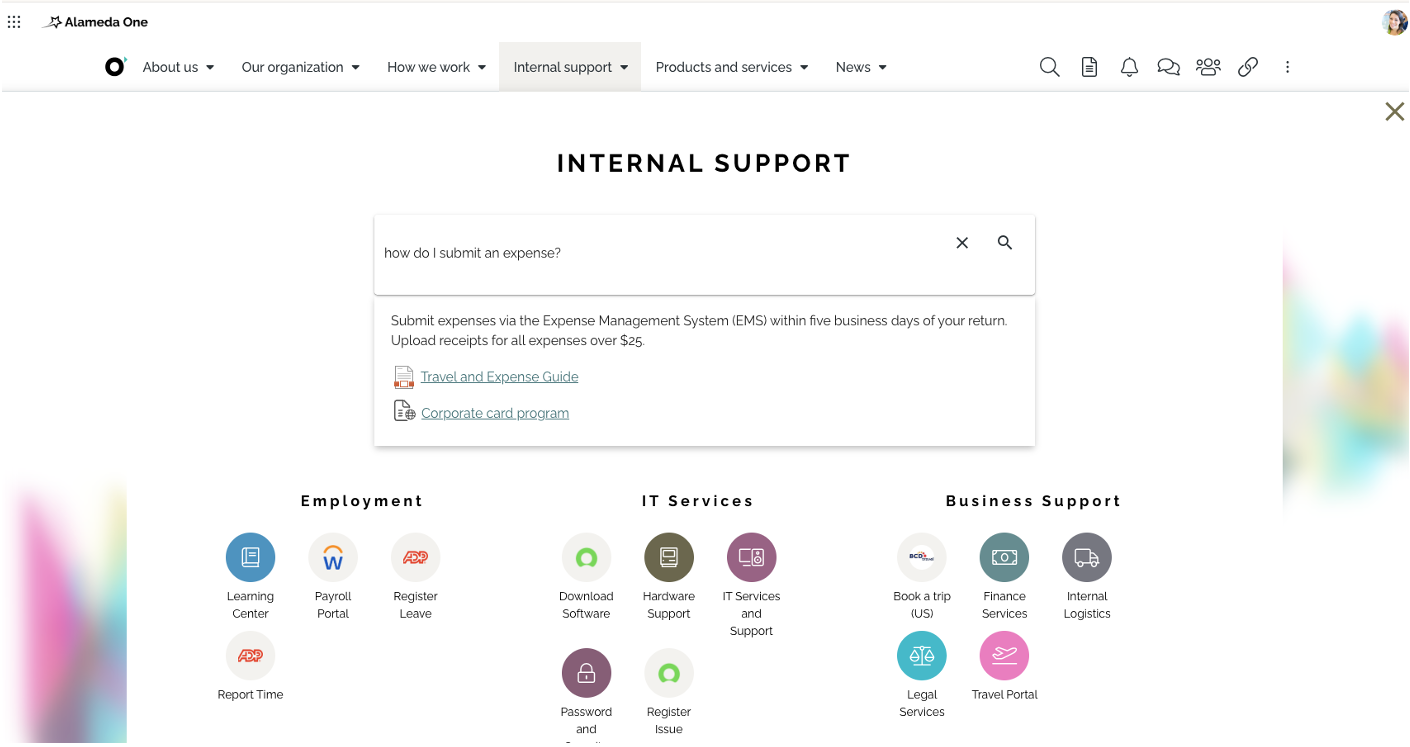Open the Finance Services icon

click(x=1004, y=557)
